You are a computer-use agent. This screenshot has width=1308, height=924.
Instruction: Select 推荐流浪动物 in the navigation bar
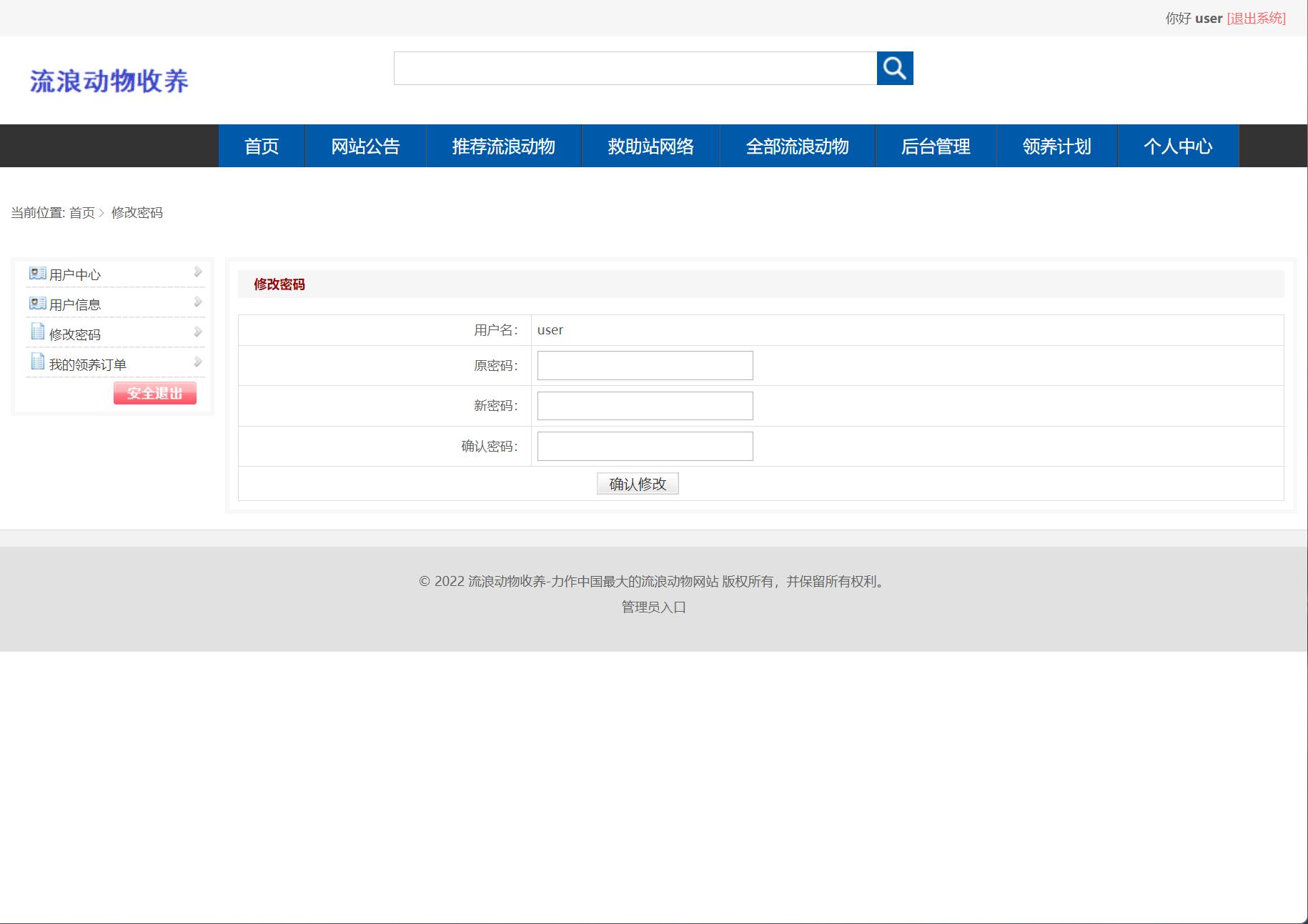pyautogui.click(x=503, y=146)
